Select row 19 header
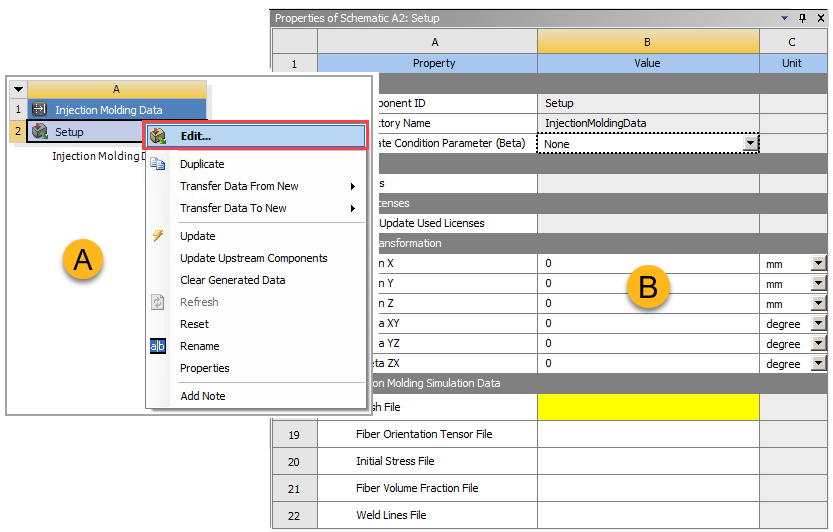The image size is (833, 532). tap(294, 435)
